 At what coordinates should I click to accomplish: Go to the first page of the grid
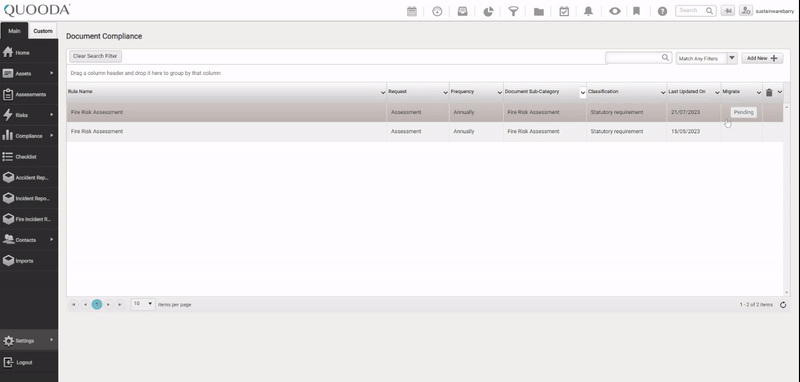pyautogui.click(x=73, y=304)
